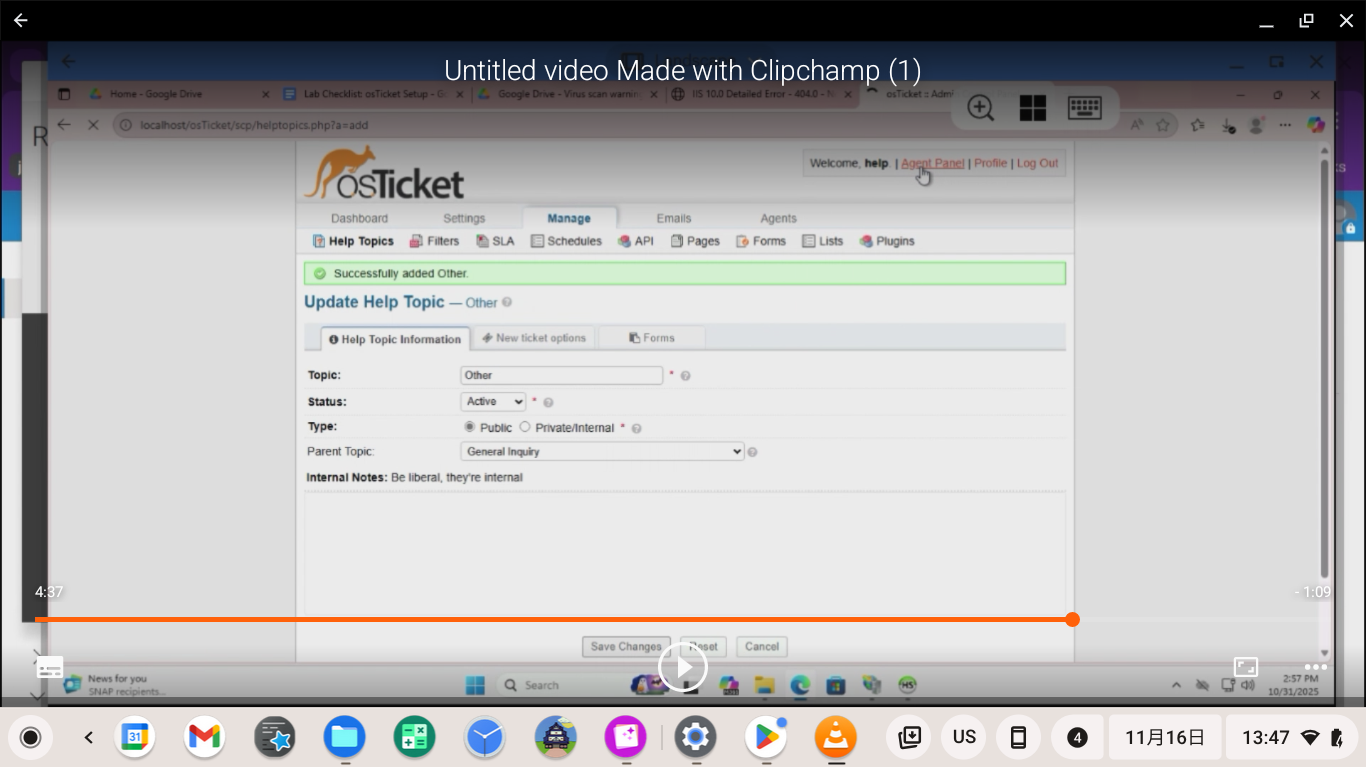Open ChromeOS launcher circle button

click(30, 738)
